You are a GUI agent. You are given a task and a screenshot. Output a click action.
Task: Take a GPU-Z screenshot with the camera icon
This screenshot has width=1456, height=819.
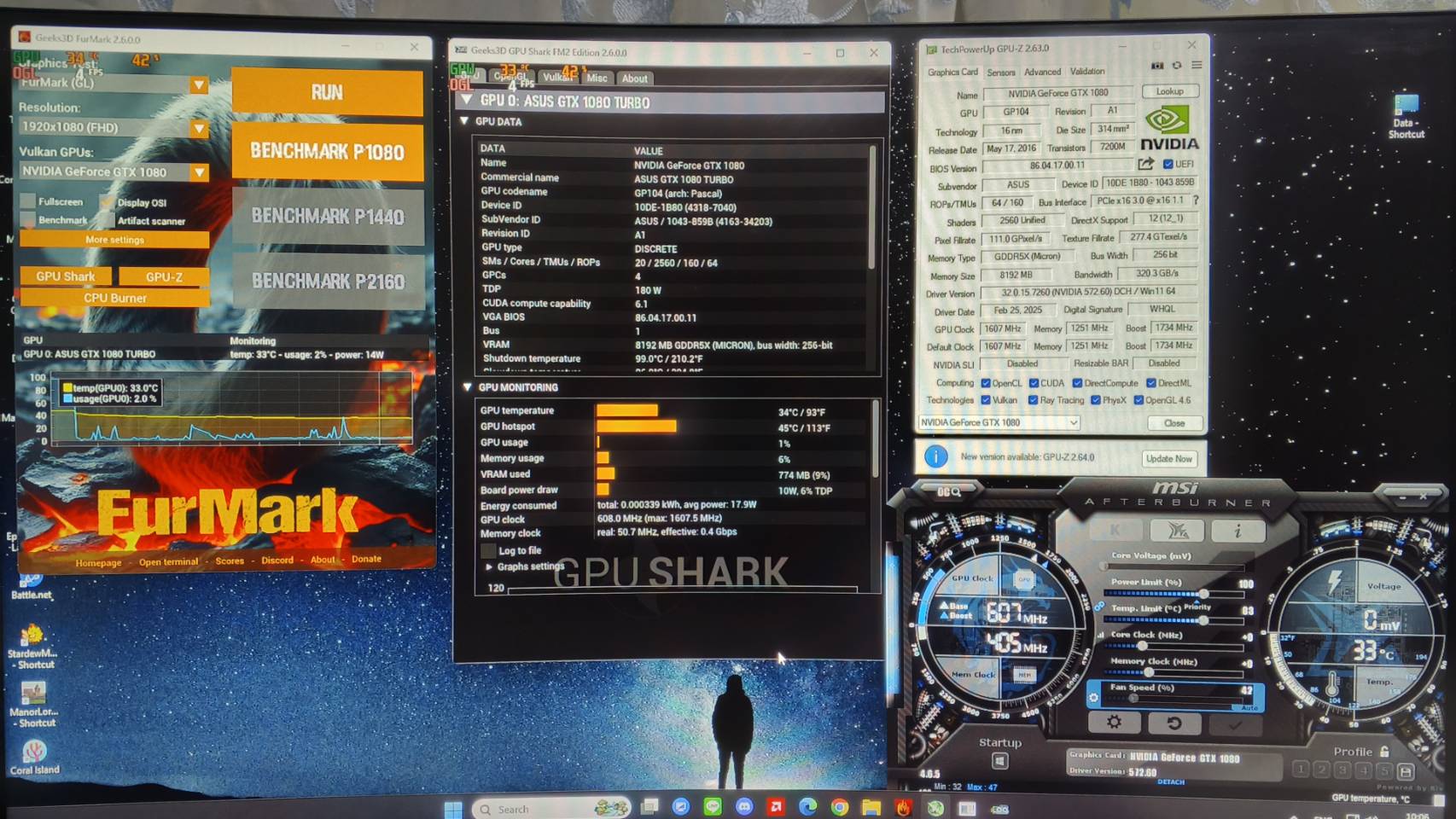point(1157,66)
